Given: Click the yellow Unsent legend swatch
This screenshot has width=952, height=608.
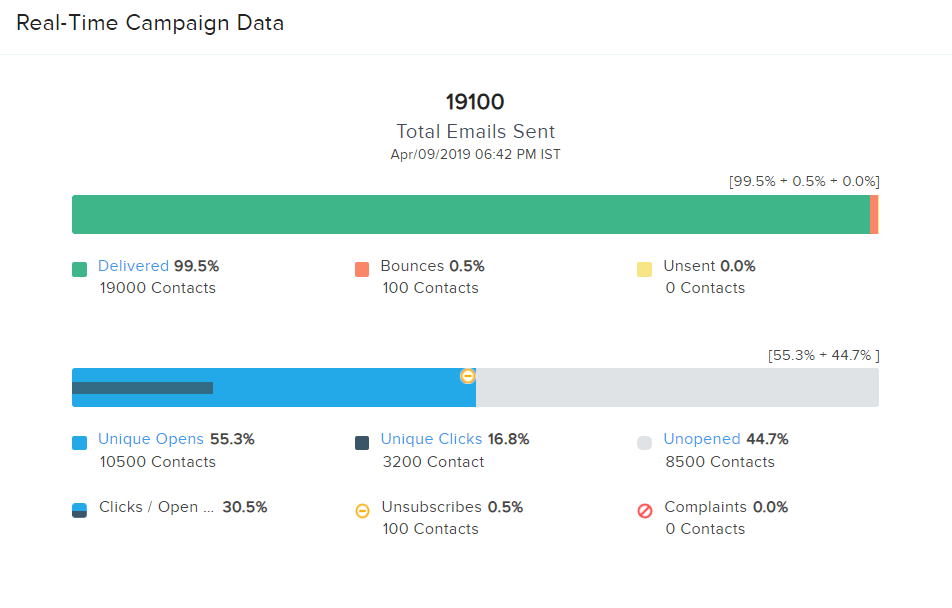Looking at the screenshot, I should click(x=645, y=269).
